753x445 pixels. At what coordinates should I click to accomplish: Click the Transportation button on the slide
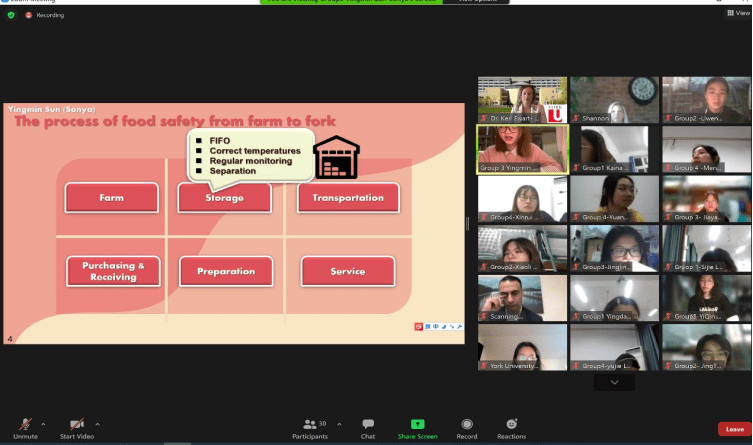tap(348, 198)
